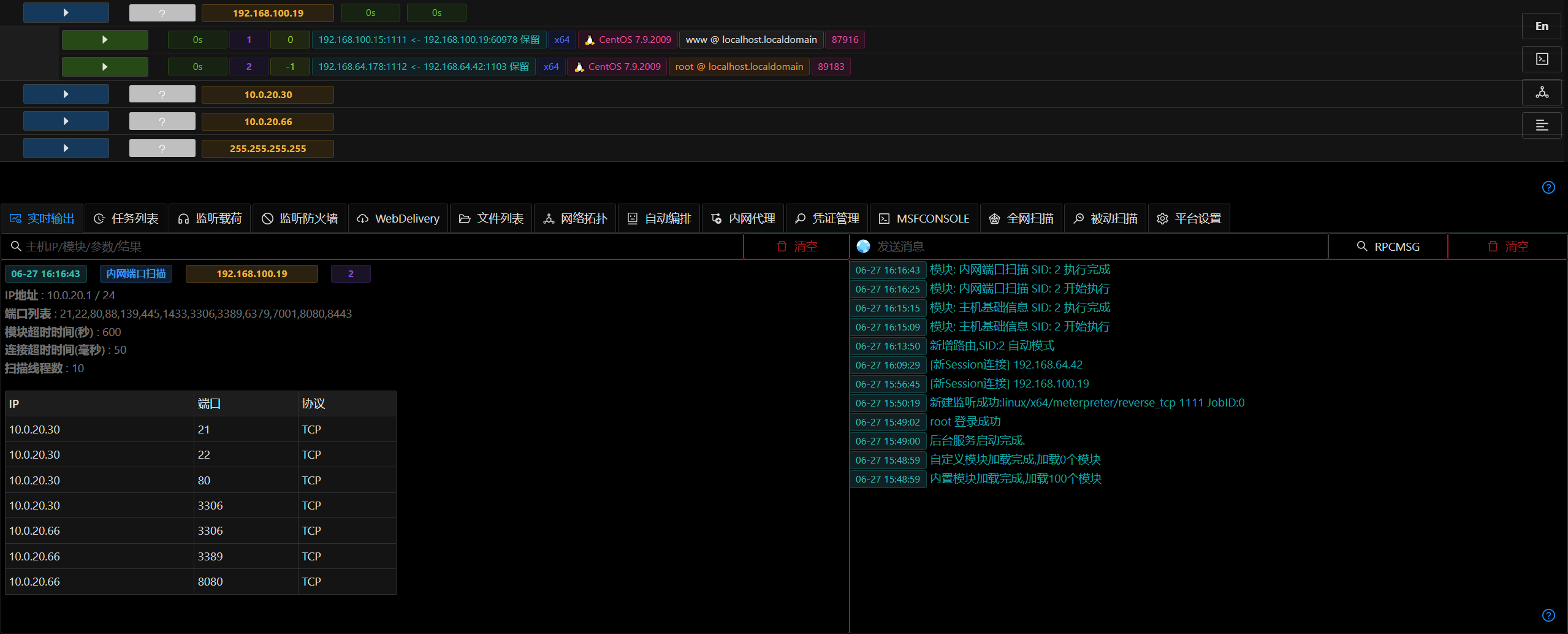
Task: Switch to the 实时输出 tab
Action: 42,218
